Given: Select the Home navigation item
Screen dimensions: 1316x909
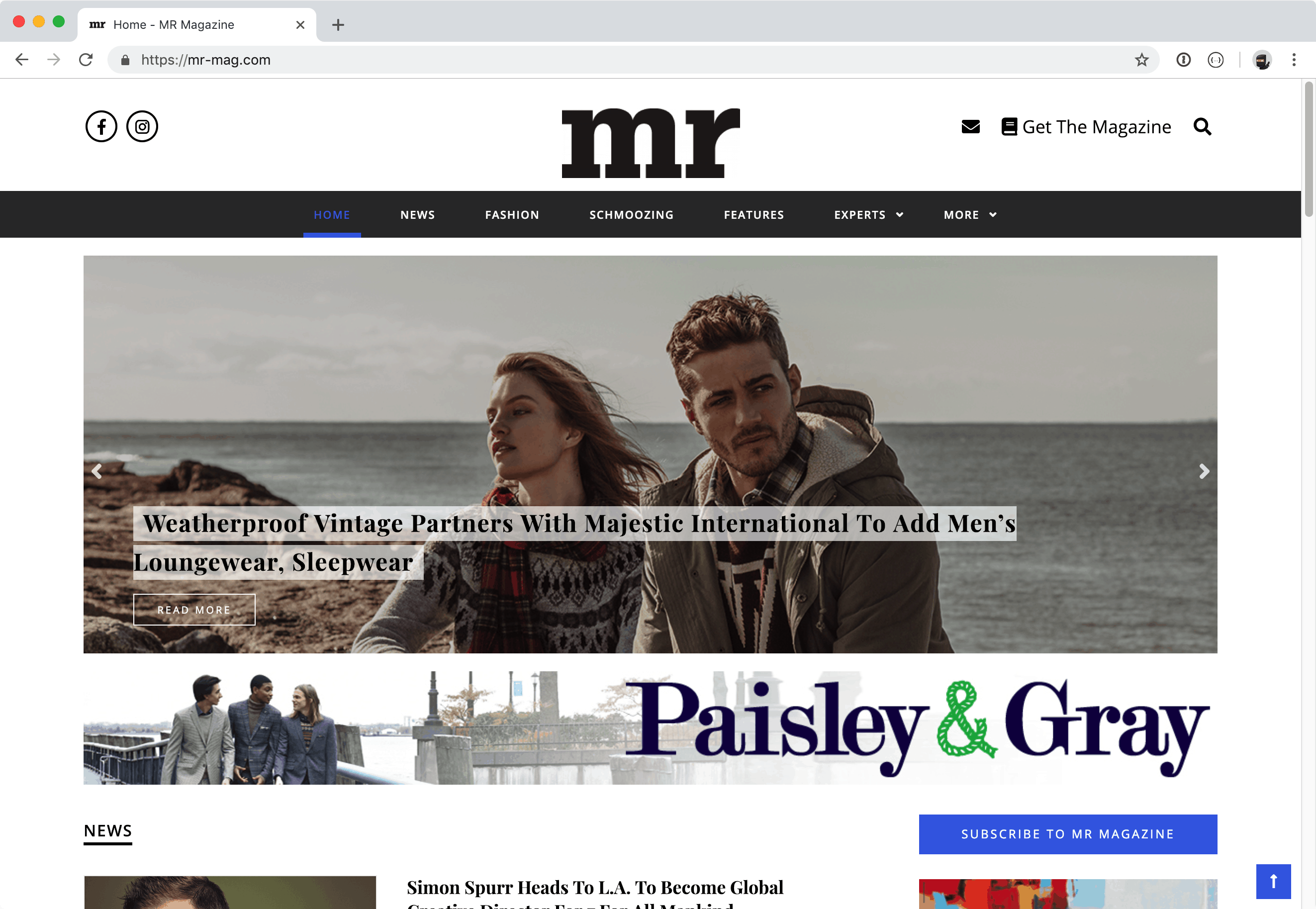Looking at the screenshot, I should [332, 215].
